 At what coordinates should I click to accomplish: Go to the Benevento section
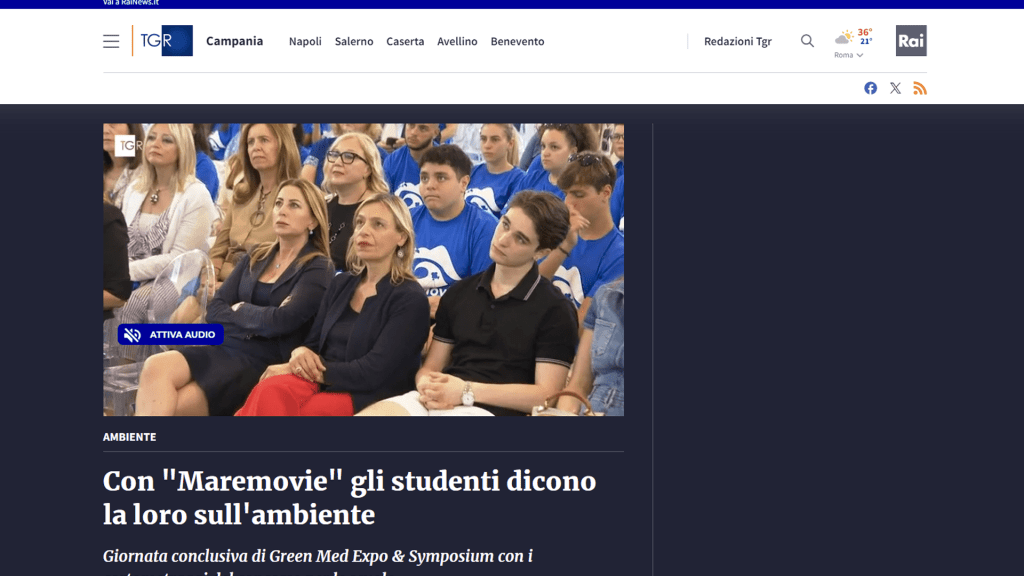[517, 41]
